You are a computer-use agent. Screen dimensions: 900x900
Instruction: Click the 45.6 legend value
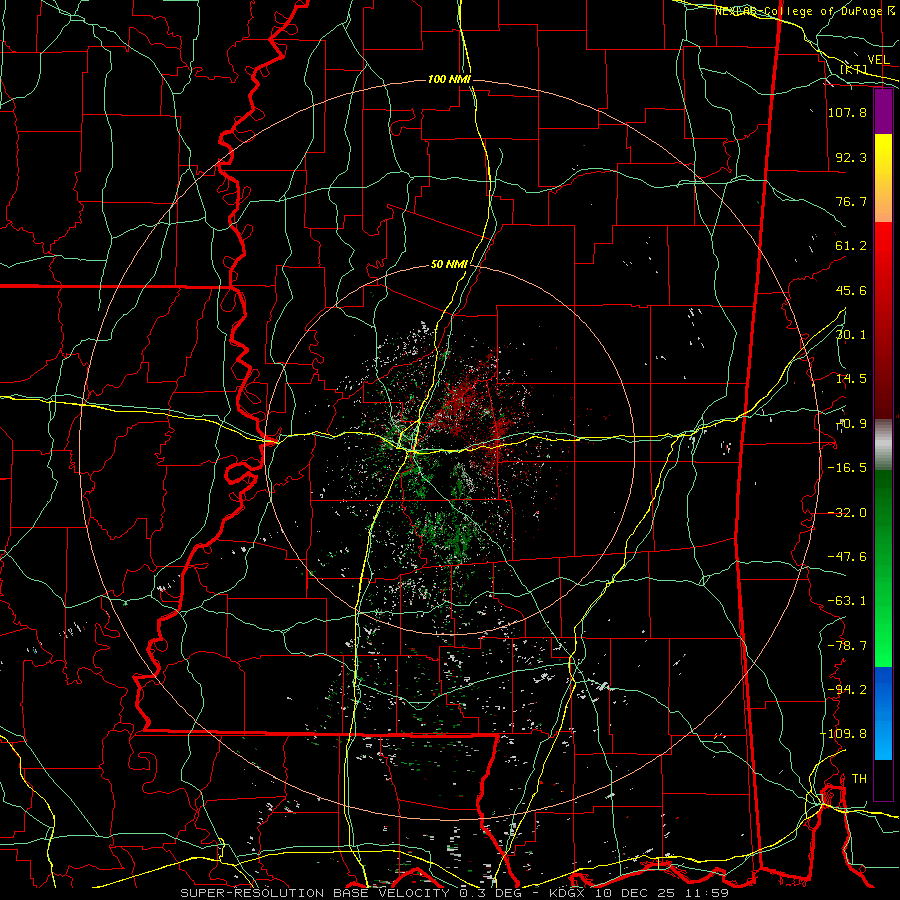[851, 290]
